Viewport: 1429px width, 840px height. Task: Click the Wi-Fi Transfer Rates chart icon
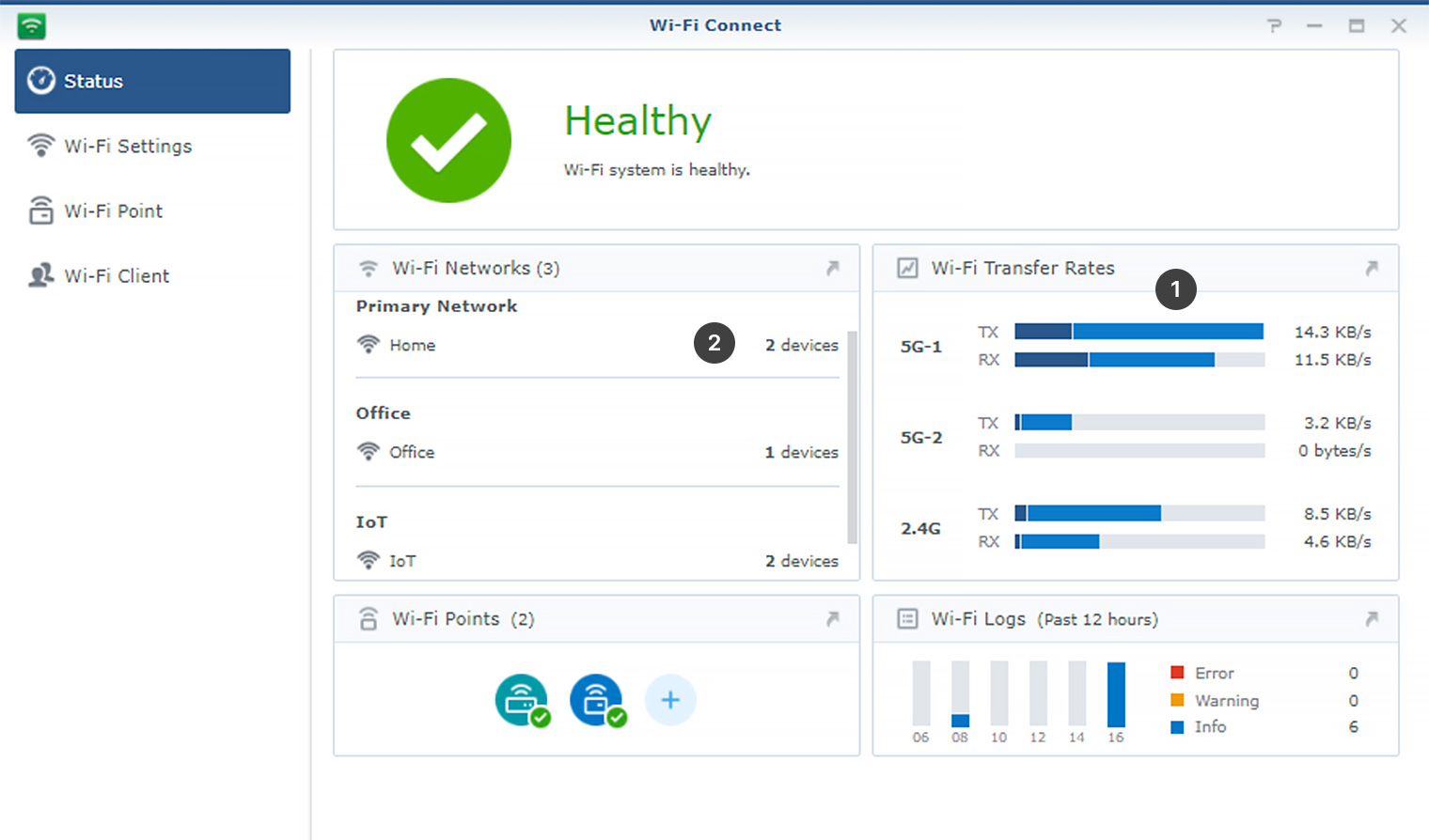[x=907, y=268]
